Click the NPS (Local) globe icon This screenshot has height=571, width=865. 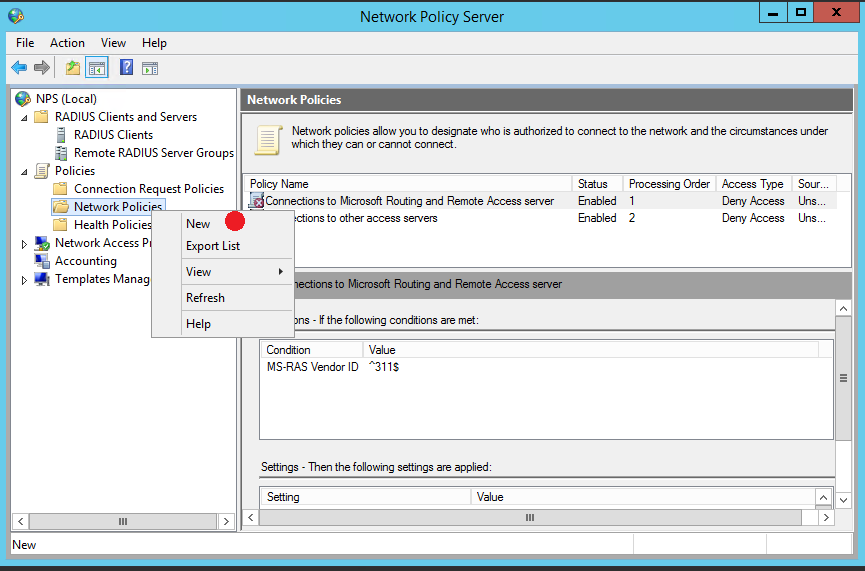click(x=23, y=99)
